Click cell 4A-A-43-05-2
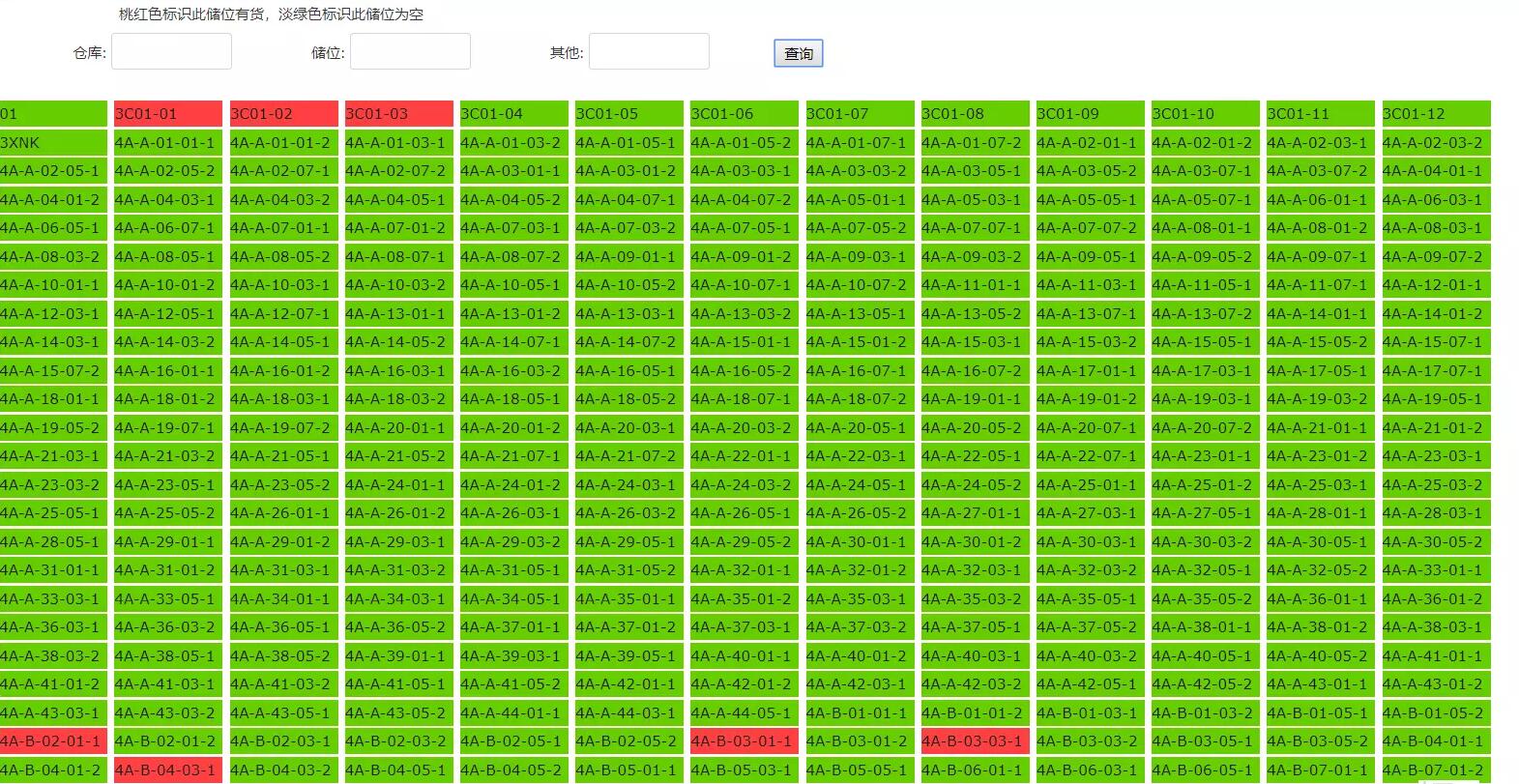 [x=399, y=713]
